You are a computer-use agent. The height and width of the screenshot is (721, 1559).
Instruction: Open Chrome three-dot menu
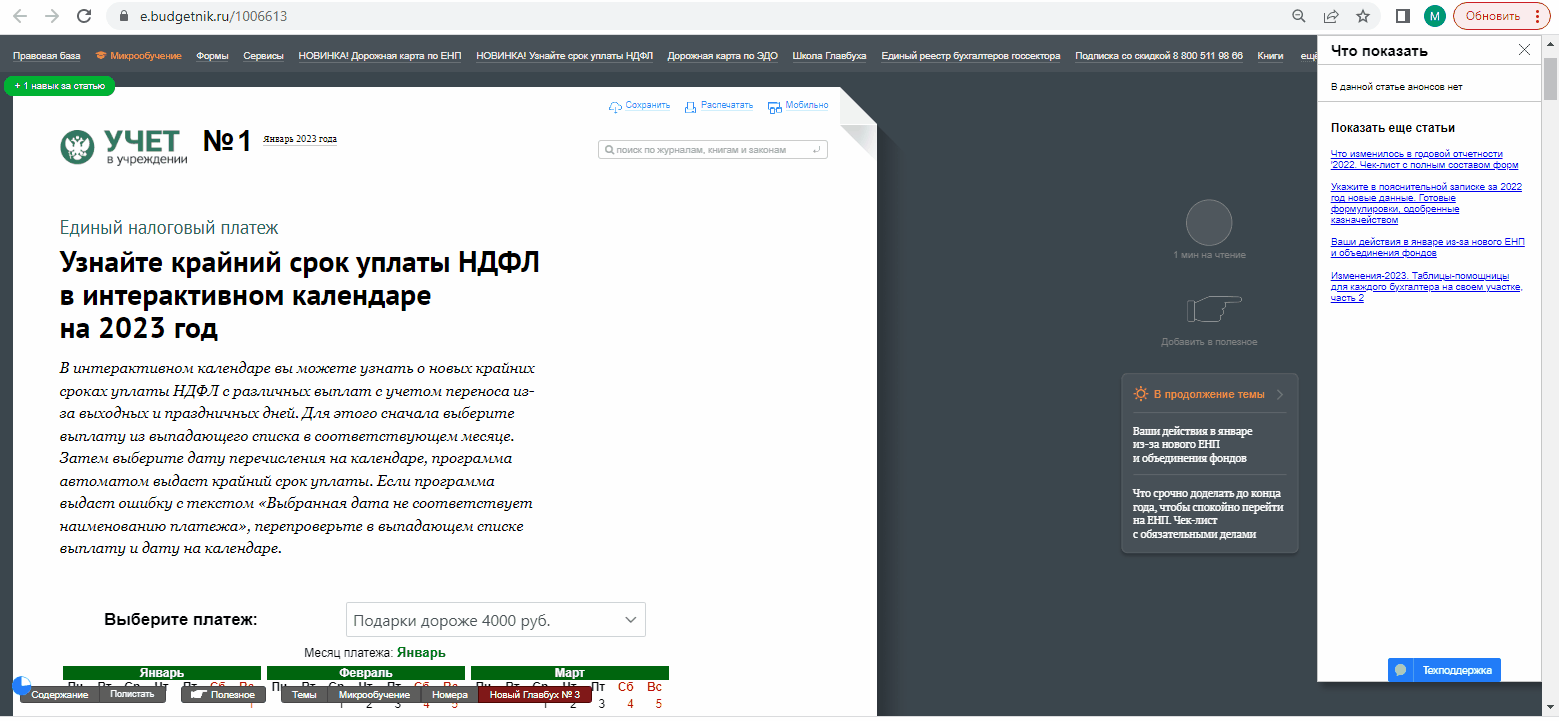click(x=1538, y=16)
